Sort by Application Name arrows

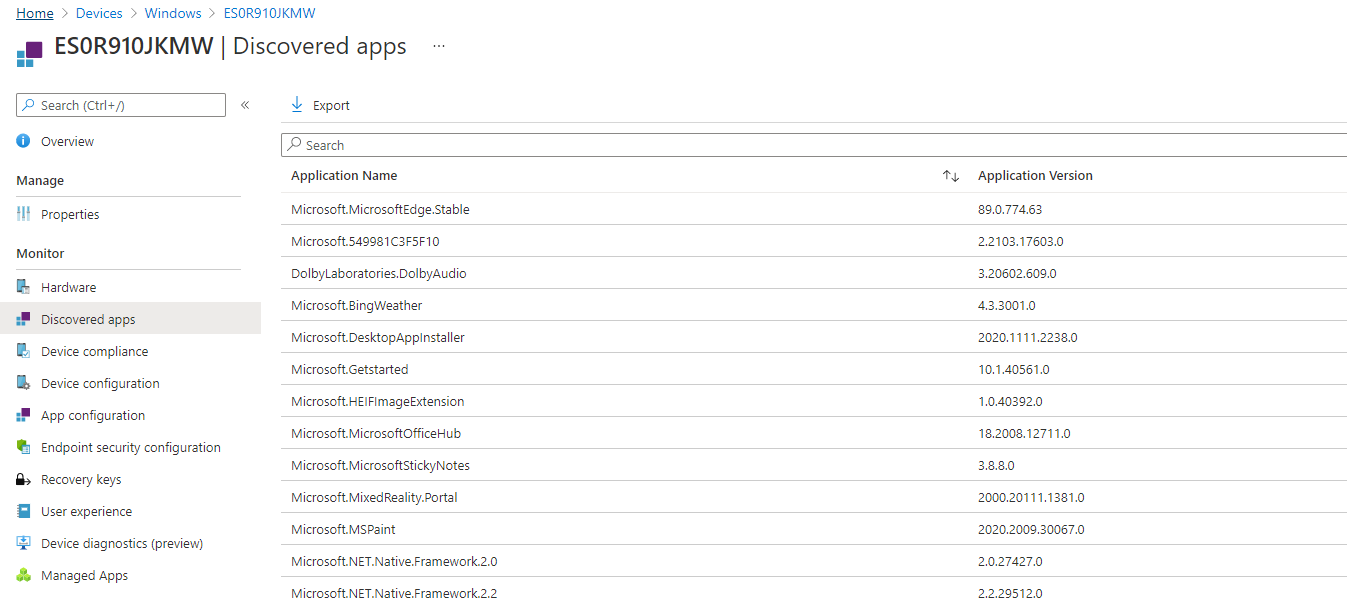pyautogui.click(x=951, y=176)
